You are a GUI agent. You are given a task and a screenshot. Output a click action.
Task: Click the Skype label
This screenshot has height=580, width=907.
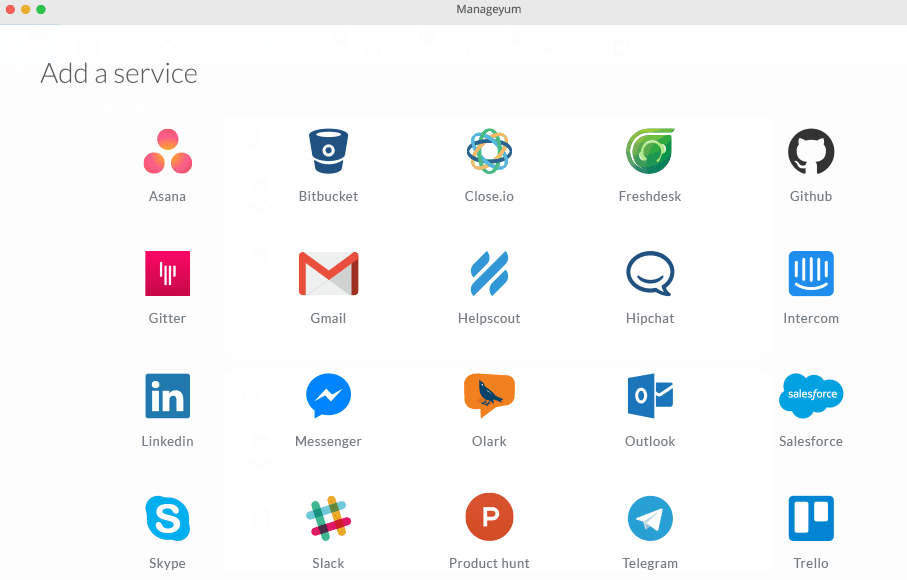click(x=167, y=563)
